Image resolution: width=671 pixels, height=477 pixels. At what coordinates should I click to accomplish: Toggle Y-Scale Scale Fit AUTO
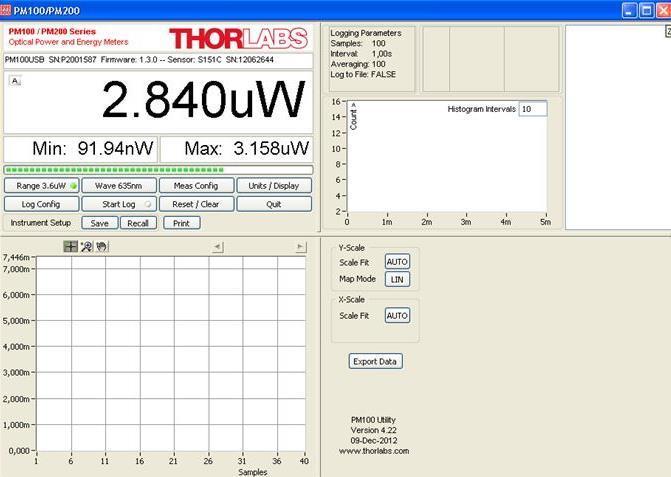[x=397, y=262]
